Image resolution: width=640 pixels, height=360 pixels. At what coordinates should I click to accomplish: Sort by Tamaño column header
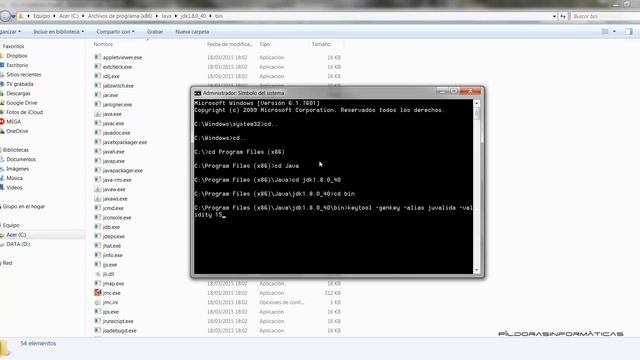tap(321, 44)
